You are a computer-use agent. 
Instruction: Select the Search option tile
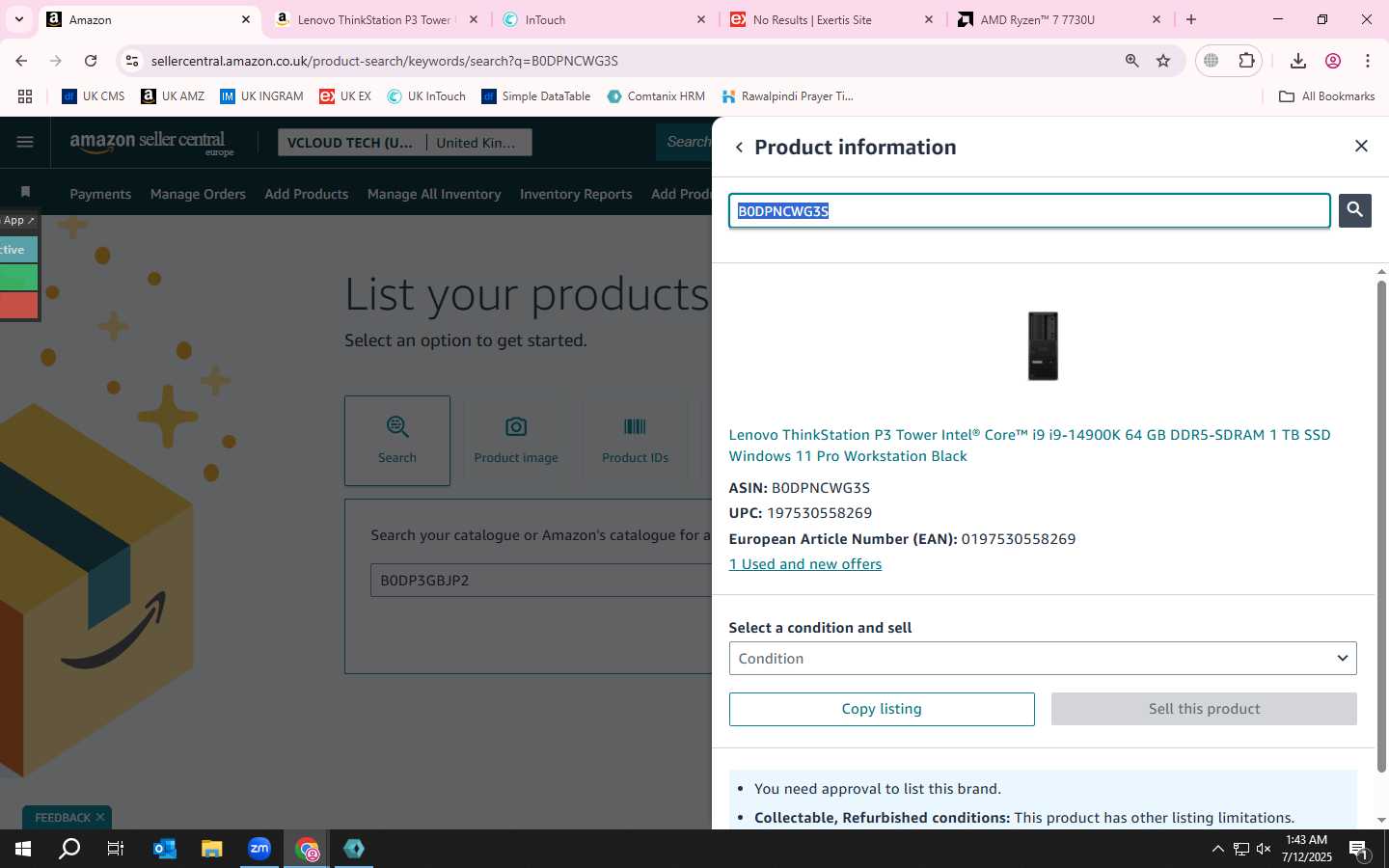[x=397, y=440]
